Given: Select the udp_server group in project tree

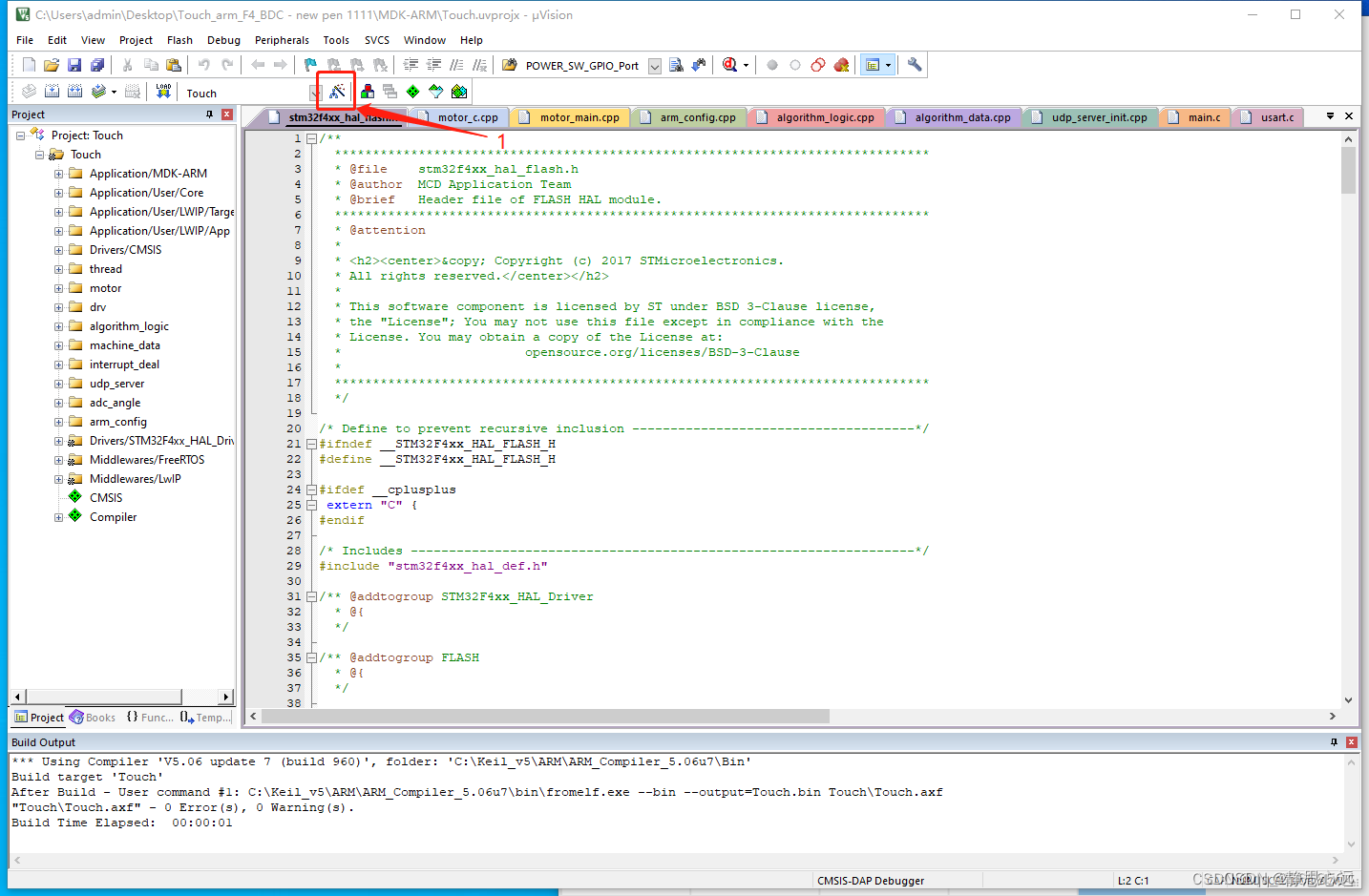Looking at the screenshot, I should [x=116, y=384].
